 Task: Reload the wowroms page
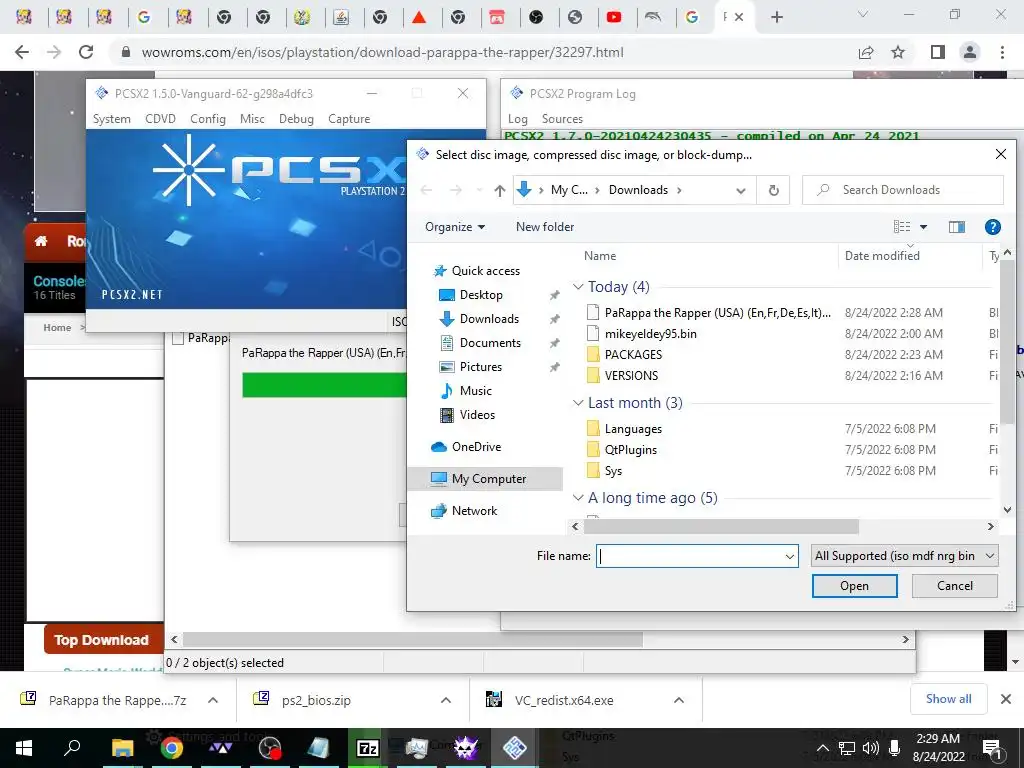86,52
